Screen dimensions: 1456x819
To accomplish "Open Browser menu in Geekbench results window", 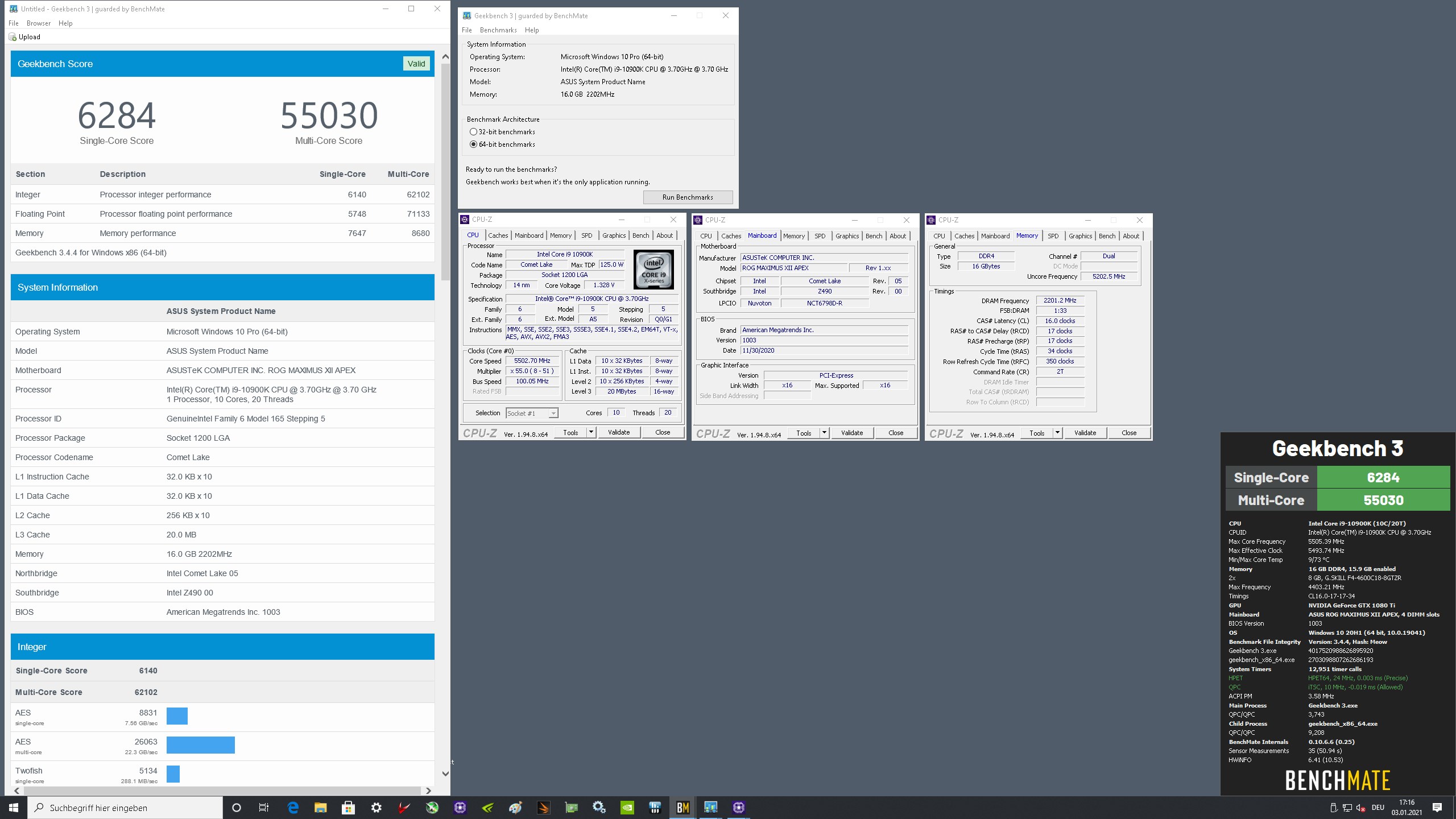I will (x=39, y=23).
